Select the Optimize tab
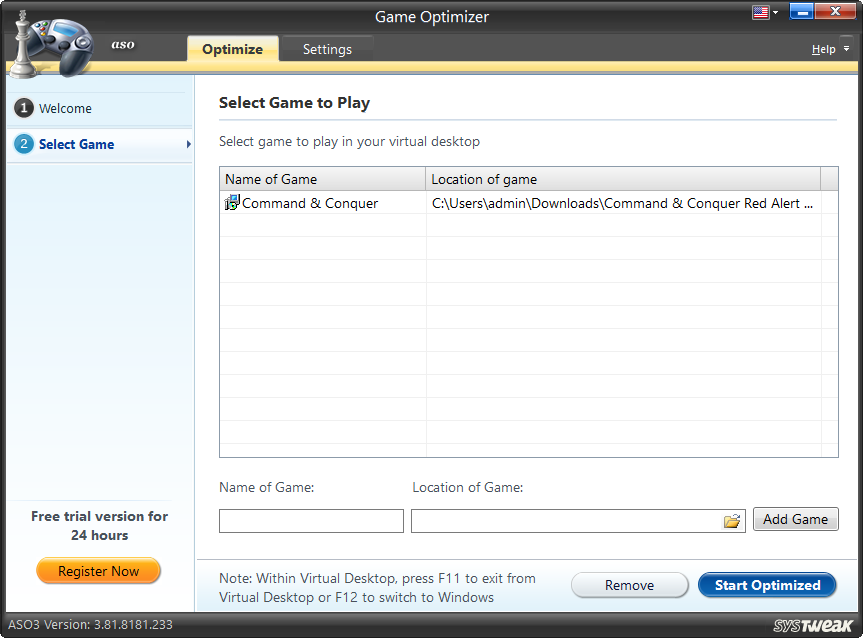The height and width of the screenshot is (639, 864). (x=232, y=48)
